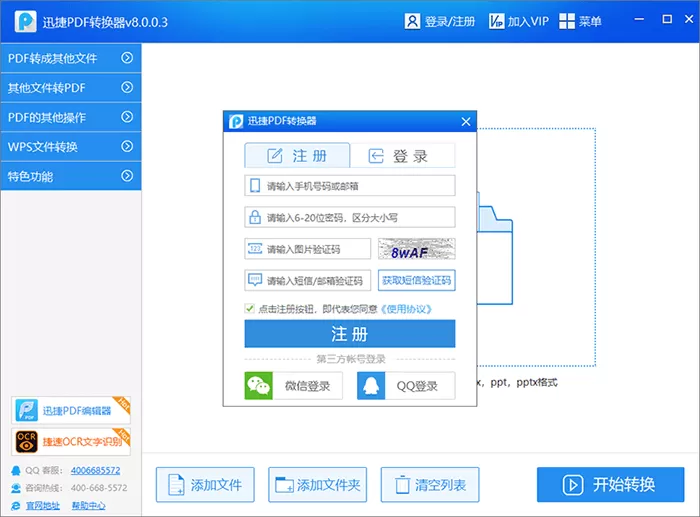Click the QQ客服 bell icon
Screen dimensions: 700x517
pyautogui.click(x=16, y=471)
